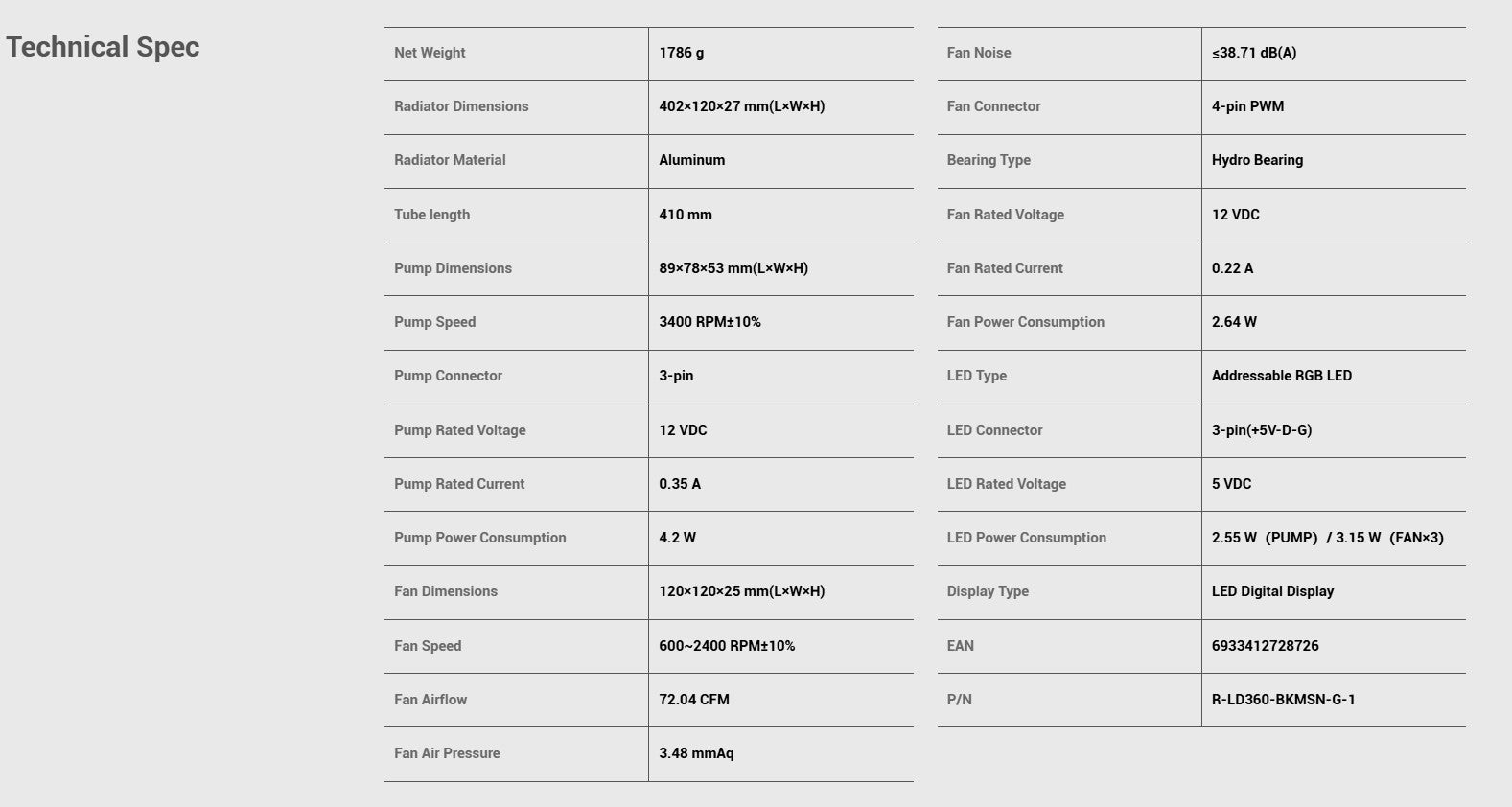Click the Fan Airflow 72.04 CFM value
Image resolution: width=1512 pixels, height=807 pixels.
(x=694, y=700)
